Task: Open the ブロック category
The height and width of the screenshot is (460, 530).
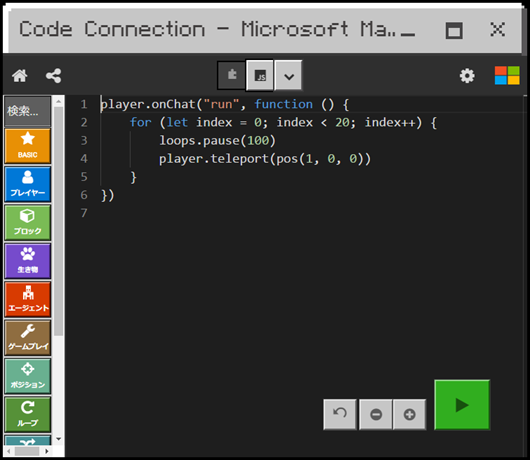Action: (28, 223)
